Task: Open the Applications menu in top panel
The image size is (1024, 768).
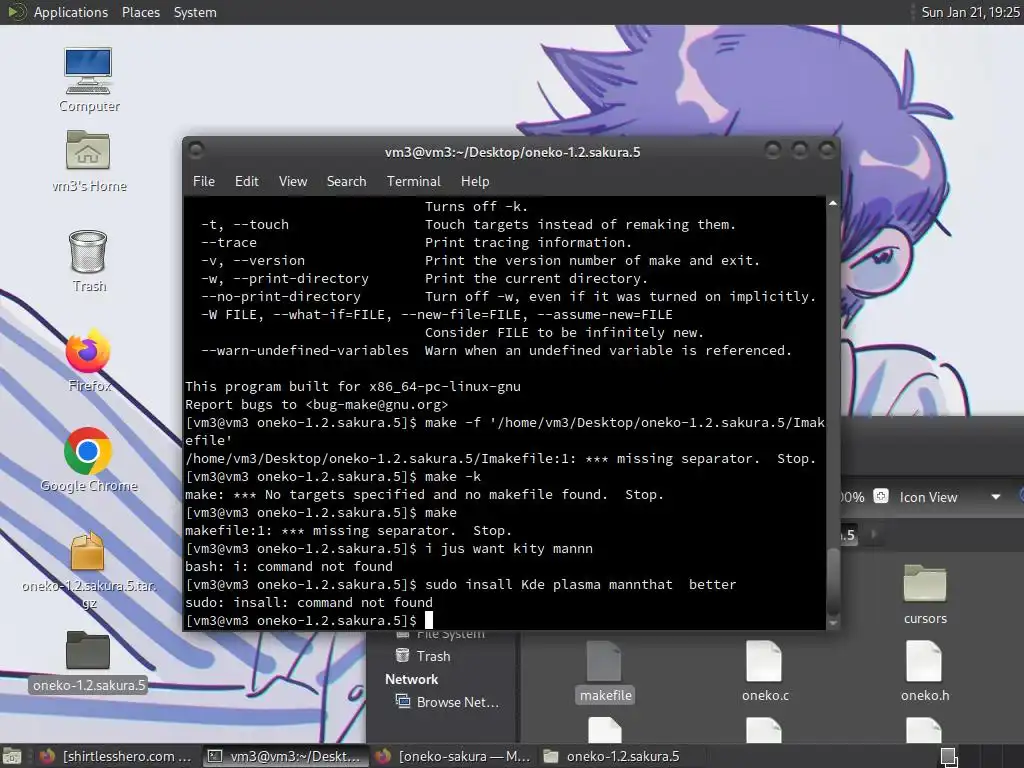Action: point(71,12)
